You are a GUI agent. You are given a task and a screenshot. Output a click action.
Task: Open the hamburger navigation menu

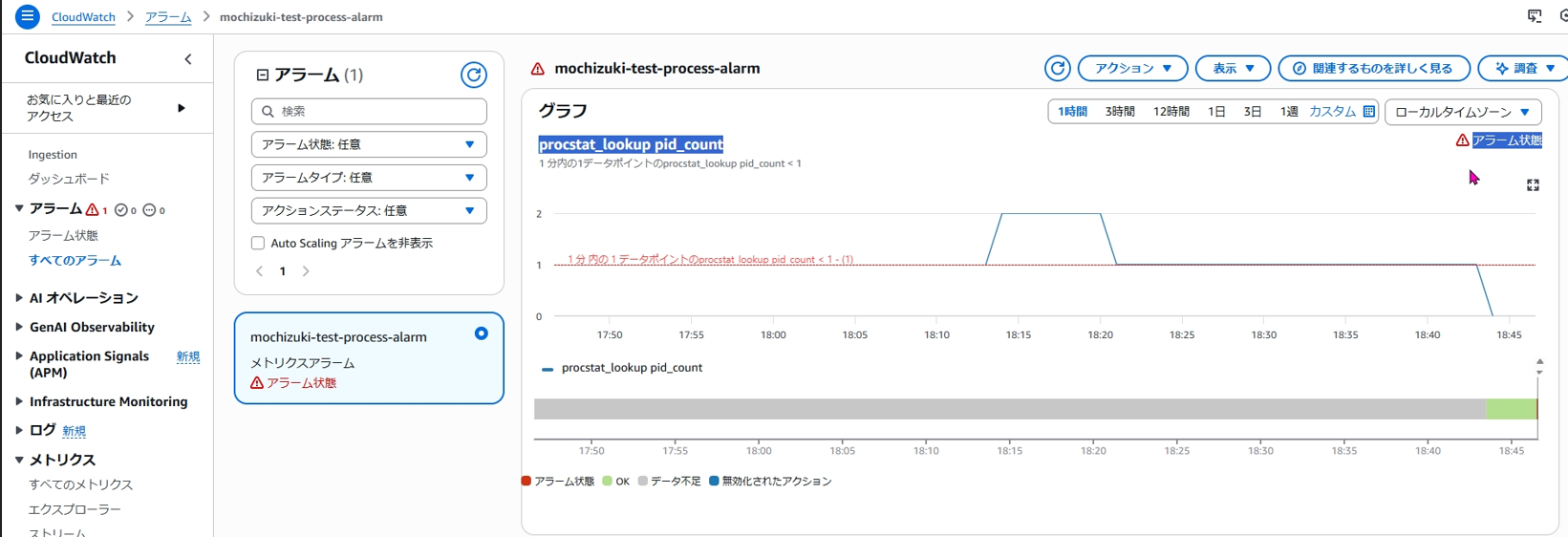[x=28, y=16]
